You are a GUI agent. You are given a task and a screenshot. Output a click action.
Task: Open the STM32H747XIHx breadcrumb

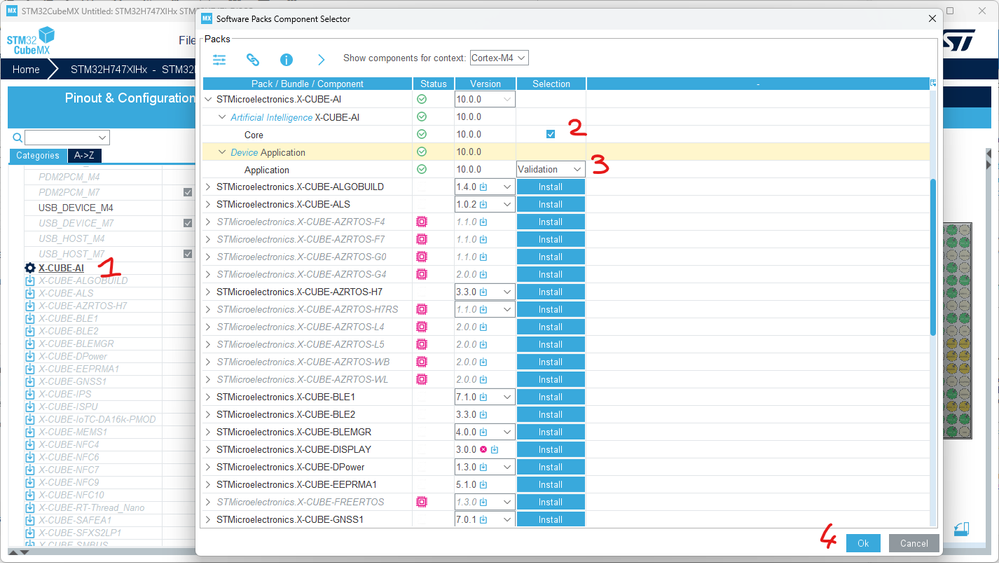pyautogui.click(x=108, y=69)
